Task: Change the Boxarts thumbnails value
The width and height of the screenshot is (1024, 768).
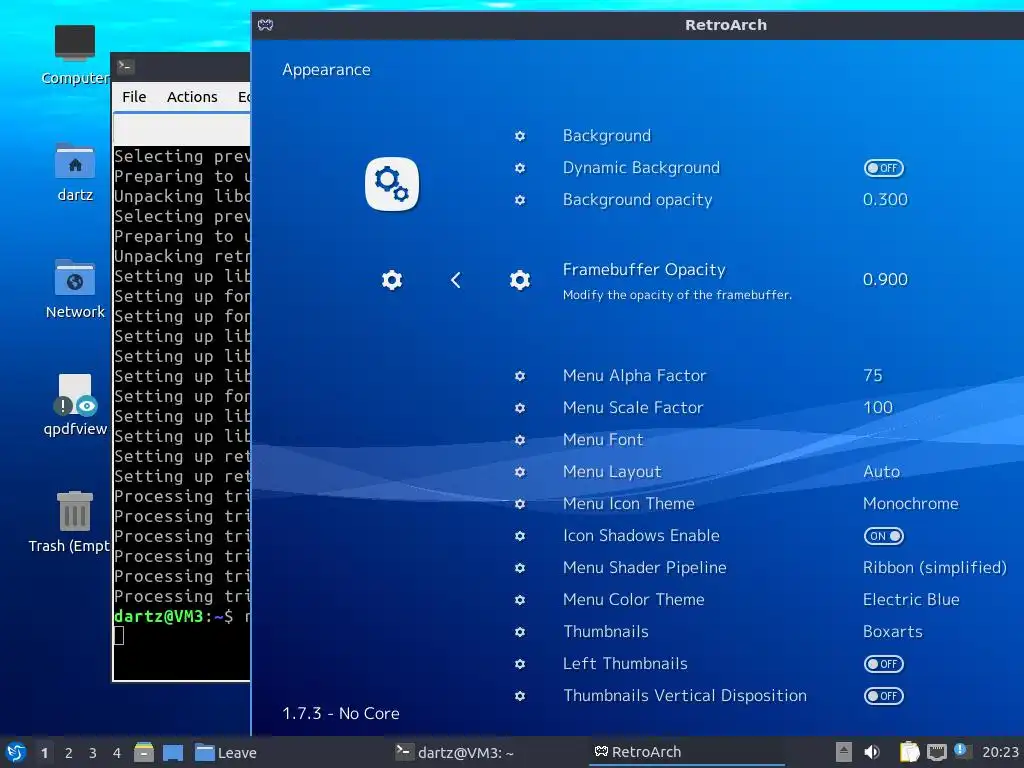Action: click(x=893, y=632)
